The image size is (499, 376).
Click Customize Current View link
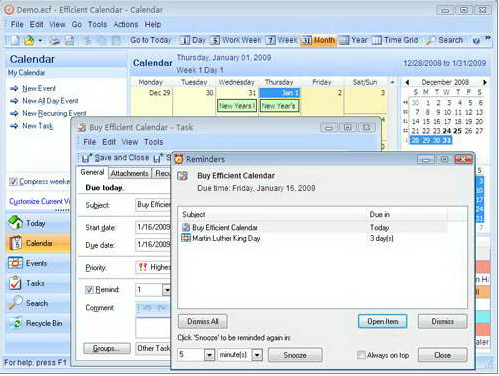tap(39, 201)
